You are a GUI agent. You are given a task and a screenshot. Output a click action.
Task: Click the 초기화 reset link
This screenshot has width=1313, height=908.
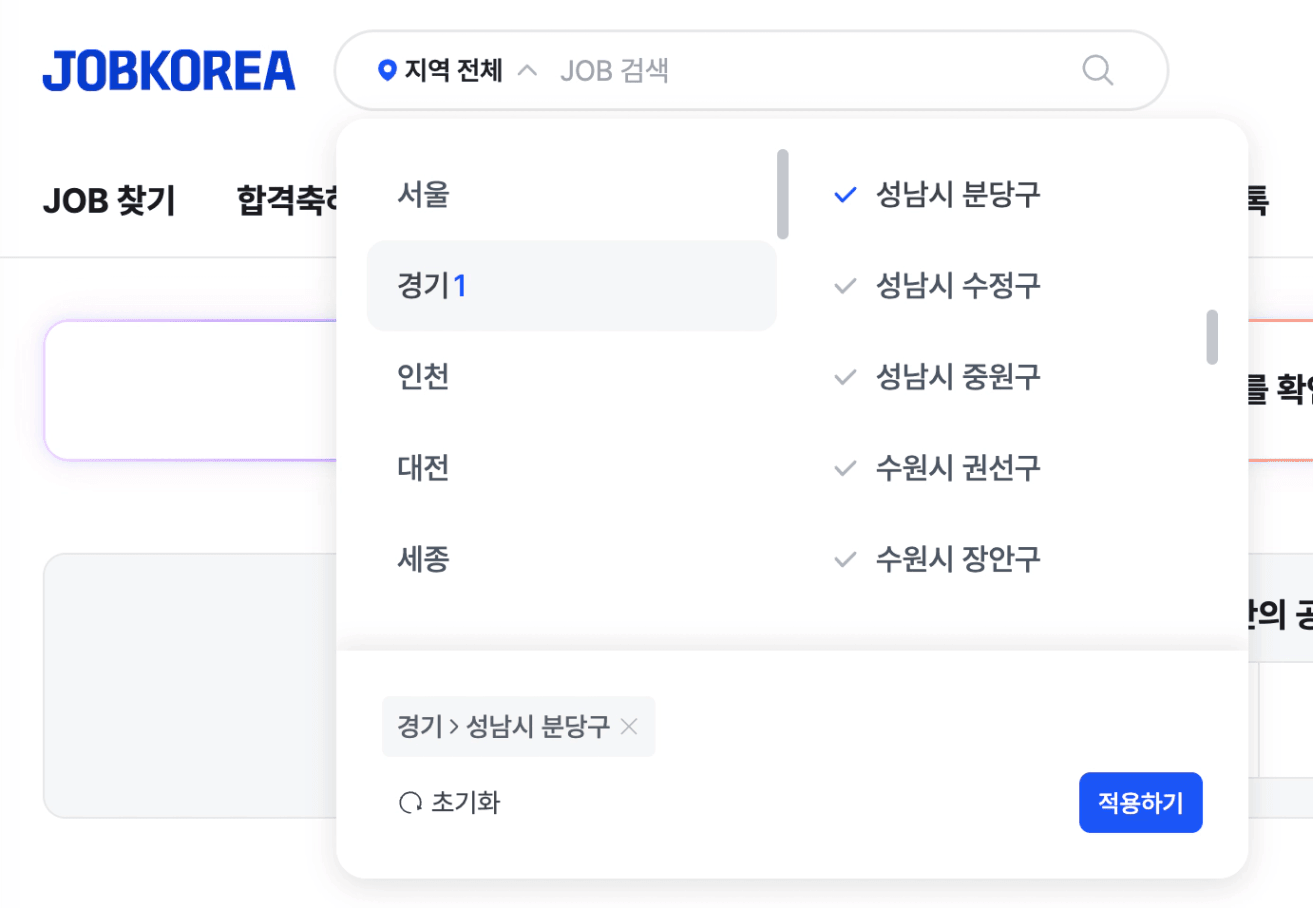pos(465,803)
